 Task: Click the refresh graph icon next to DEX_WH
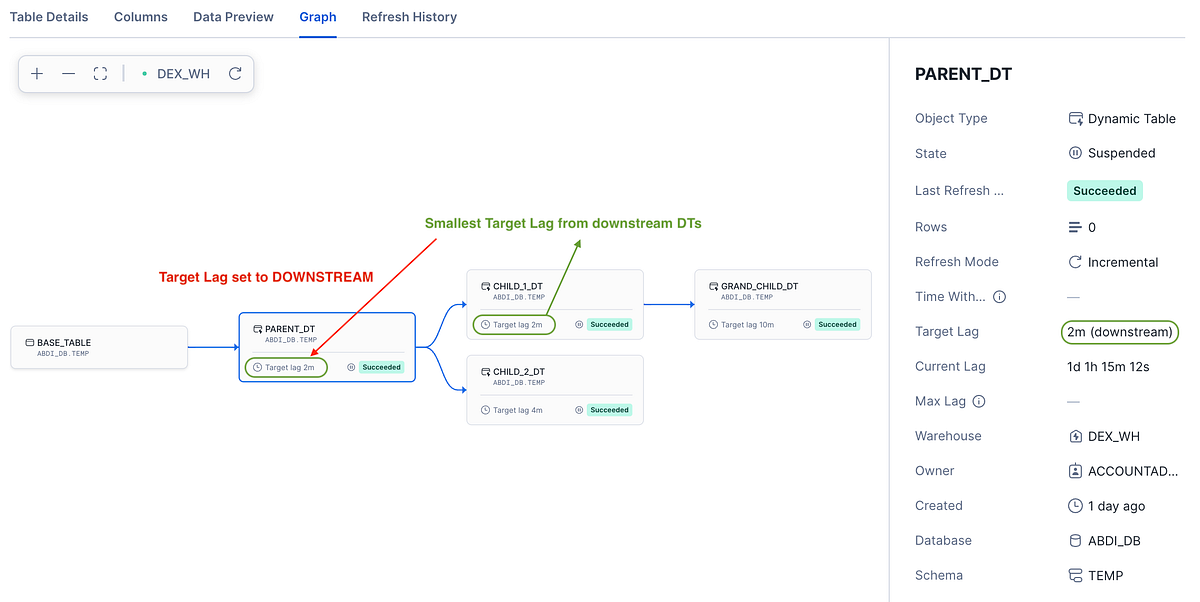tap(234, 73)
